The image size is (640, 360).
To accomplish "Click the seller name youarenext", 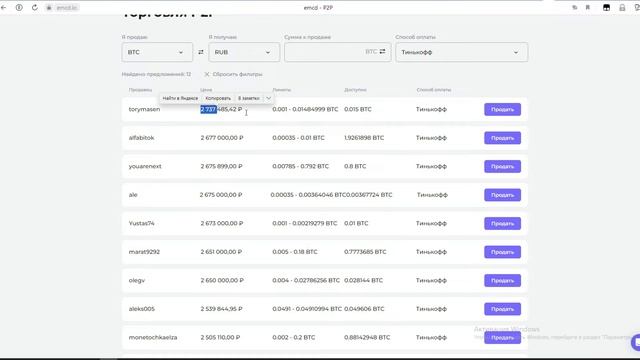I will coord(145,167).
